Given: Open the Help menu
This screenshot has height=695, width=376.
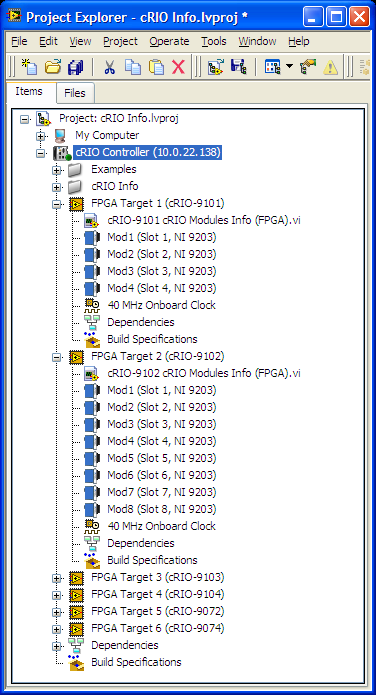Looking at the screenshot, I should 298,41.
